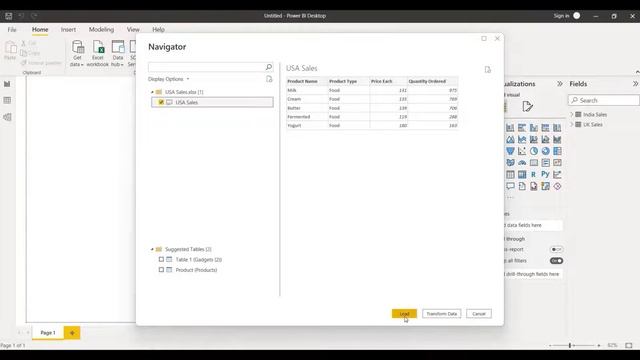Pick the pie chart visual
This screenshot has width=640, height=360.
(x=534, y=151)
